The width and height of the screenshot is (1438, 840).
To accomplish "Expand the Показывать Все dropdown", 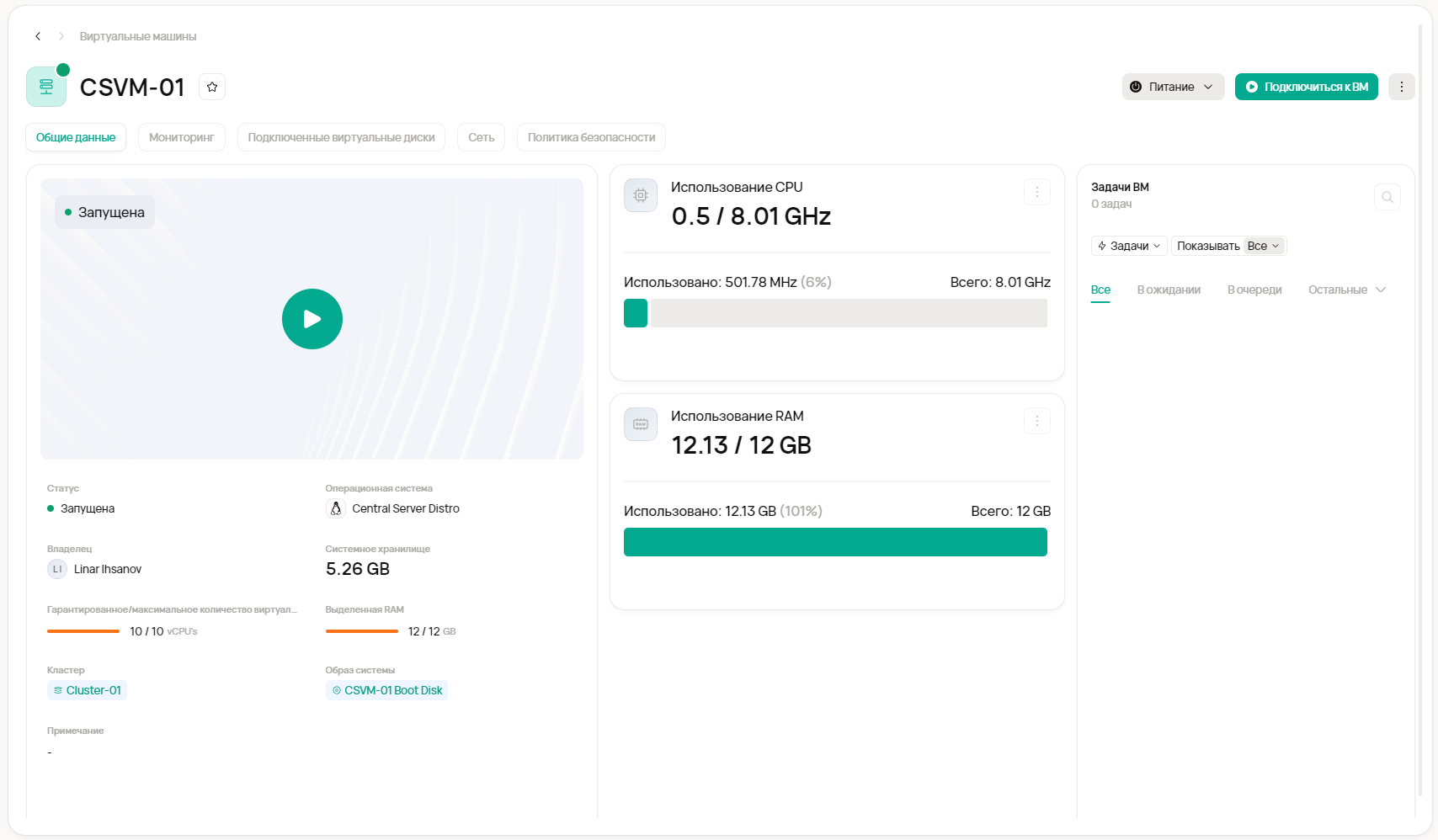I will point(1228,246).
